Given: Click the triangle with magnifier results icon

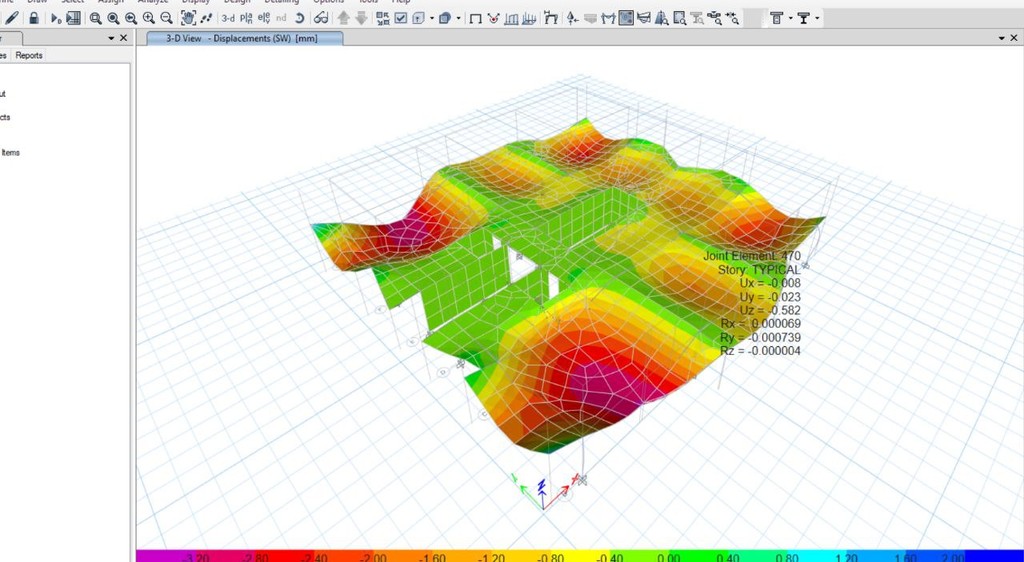Looking at the screenshot, I should (662, 18).
